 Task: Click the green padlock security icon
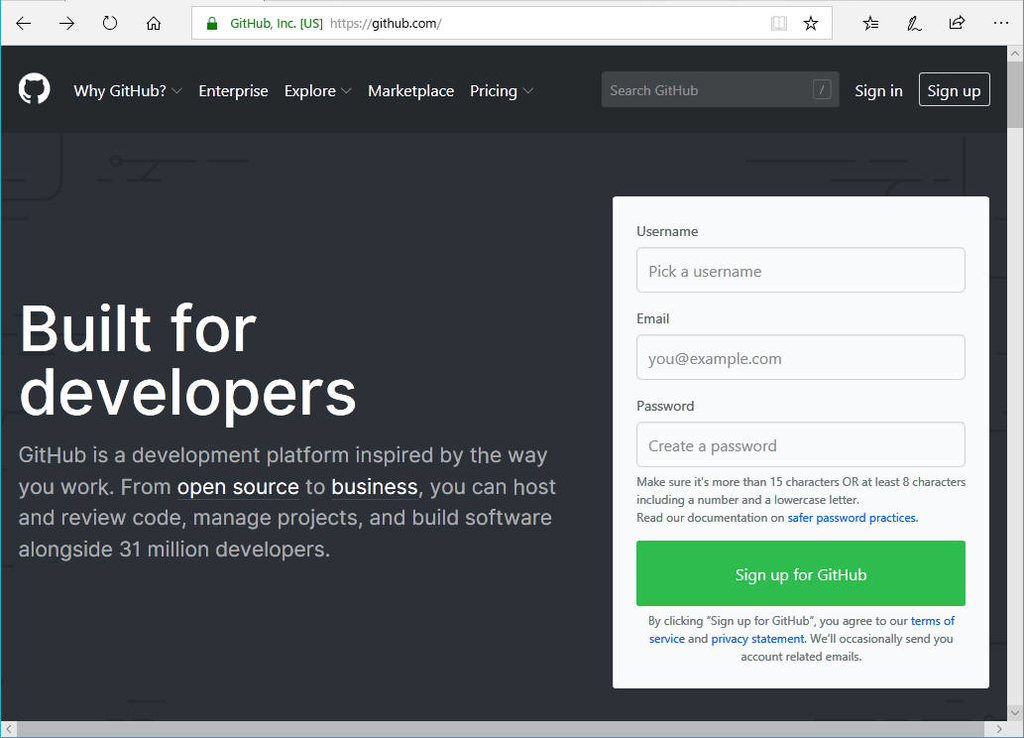(x=212, y=24)
